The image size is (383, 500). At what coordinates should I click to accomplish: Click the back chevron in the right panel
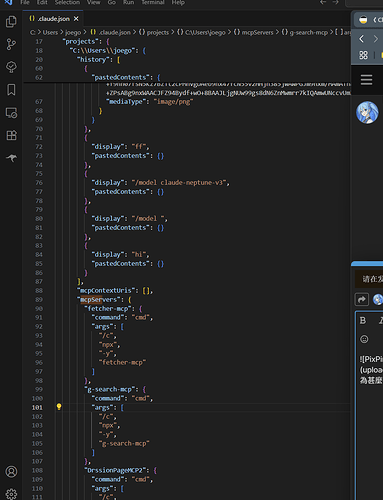362,39
